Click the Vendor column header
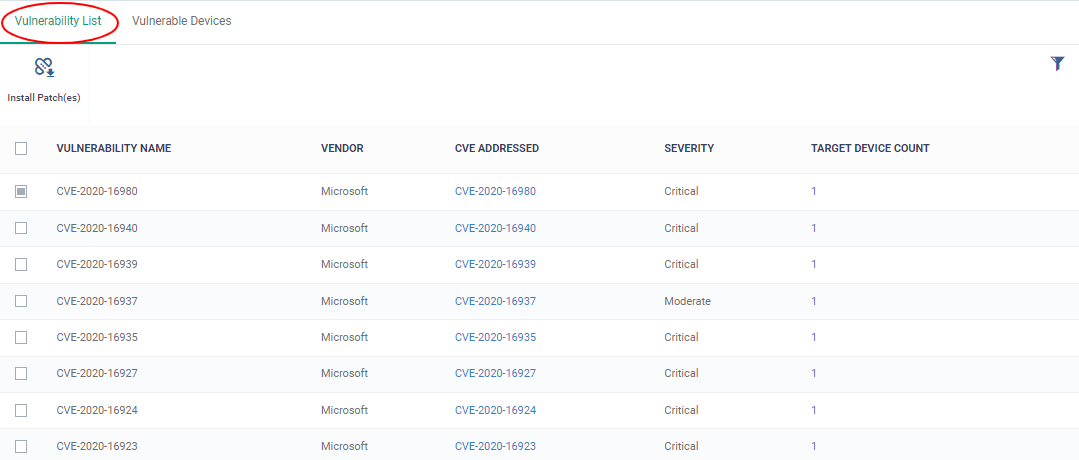1079x460 pixels. click(x=342, y=148)
